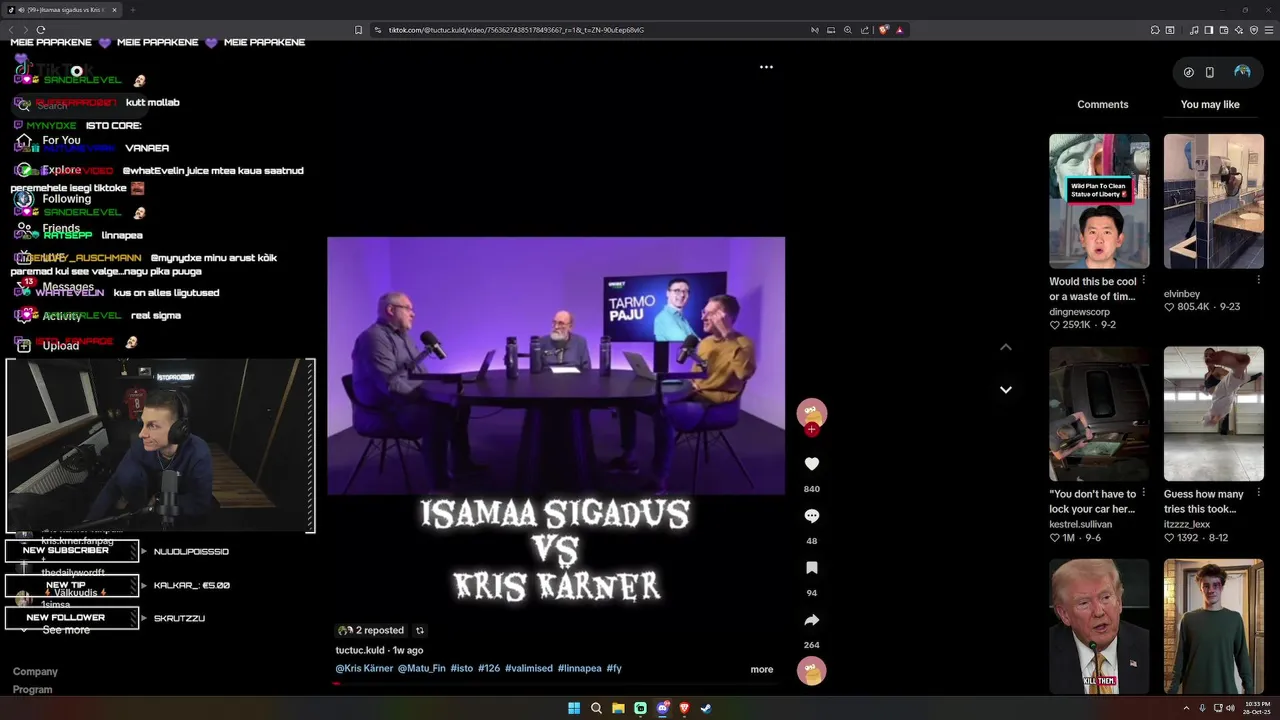Expand the following list with 'See more'

(66, 630)
